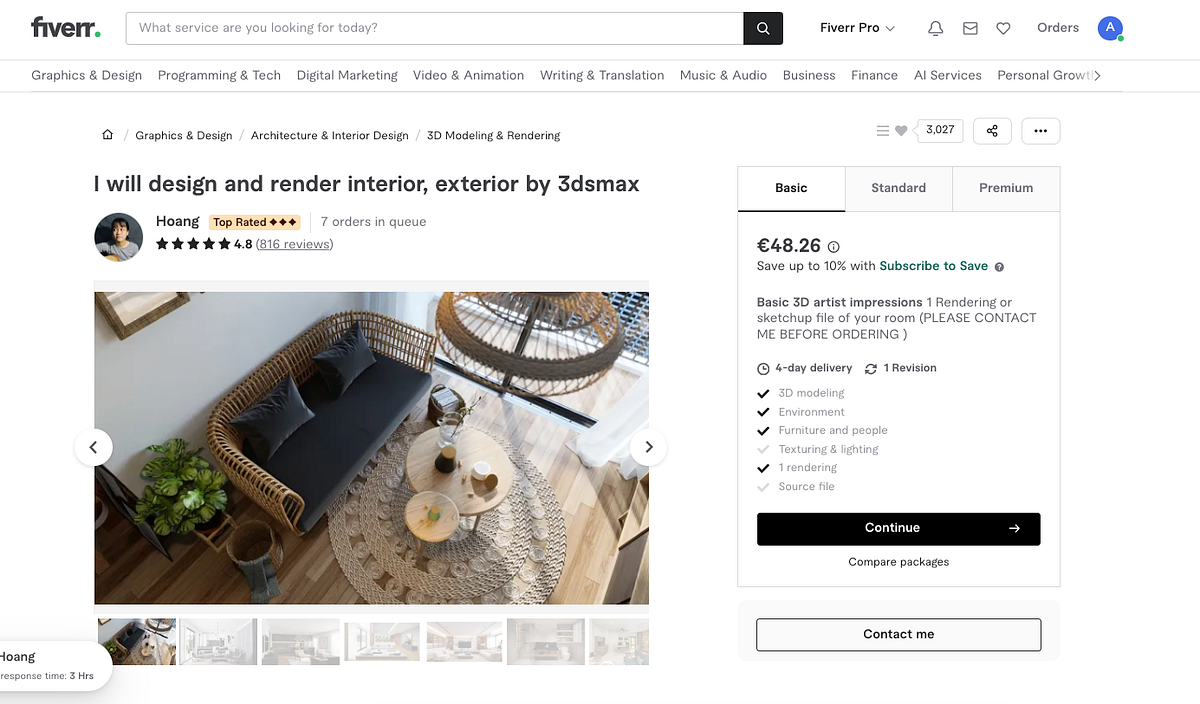1200x704 pixels.
Task: Open the more options ellipsis menu
Action: pyautogui.click(x=1040, y=131)
